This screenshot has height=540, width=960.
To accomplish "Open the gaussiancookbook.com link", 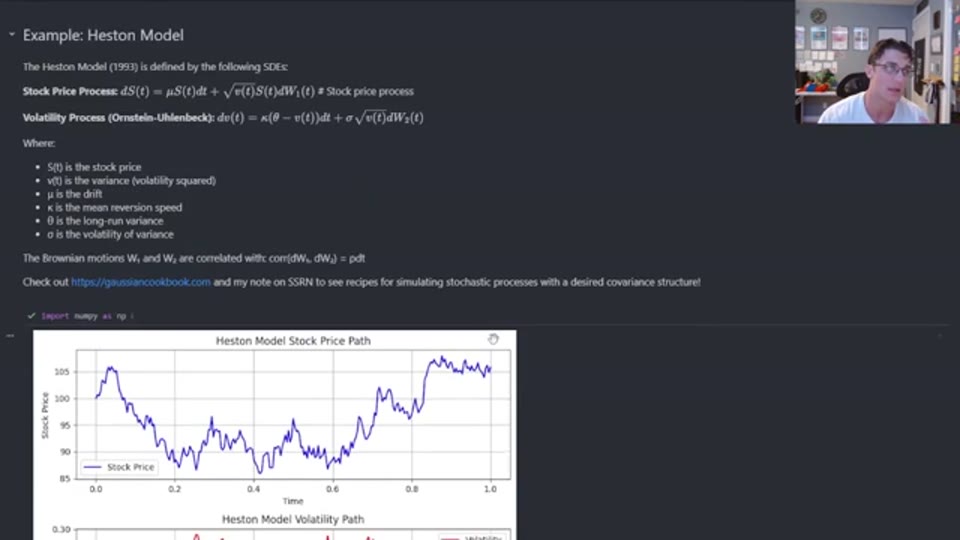I will [141, 282].
